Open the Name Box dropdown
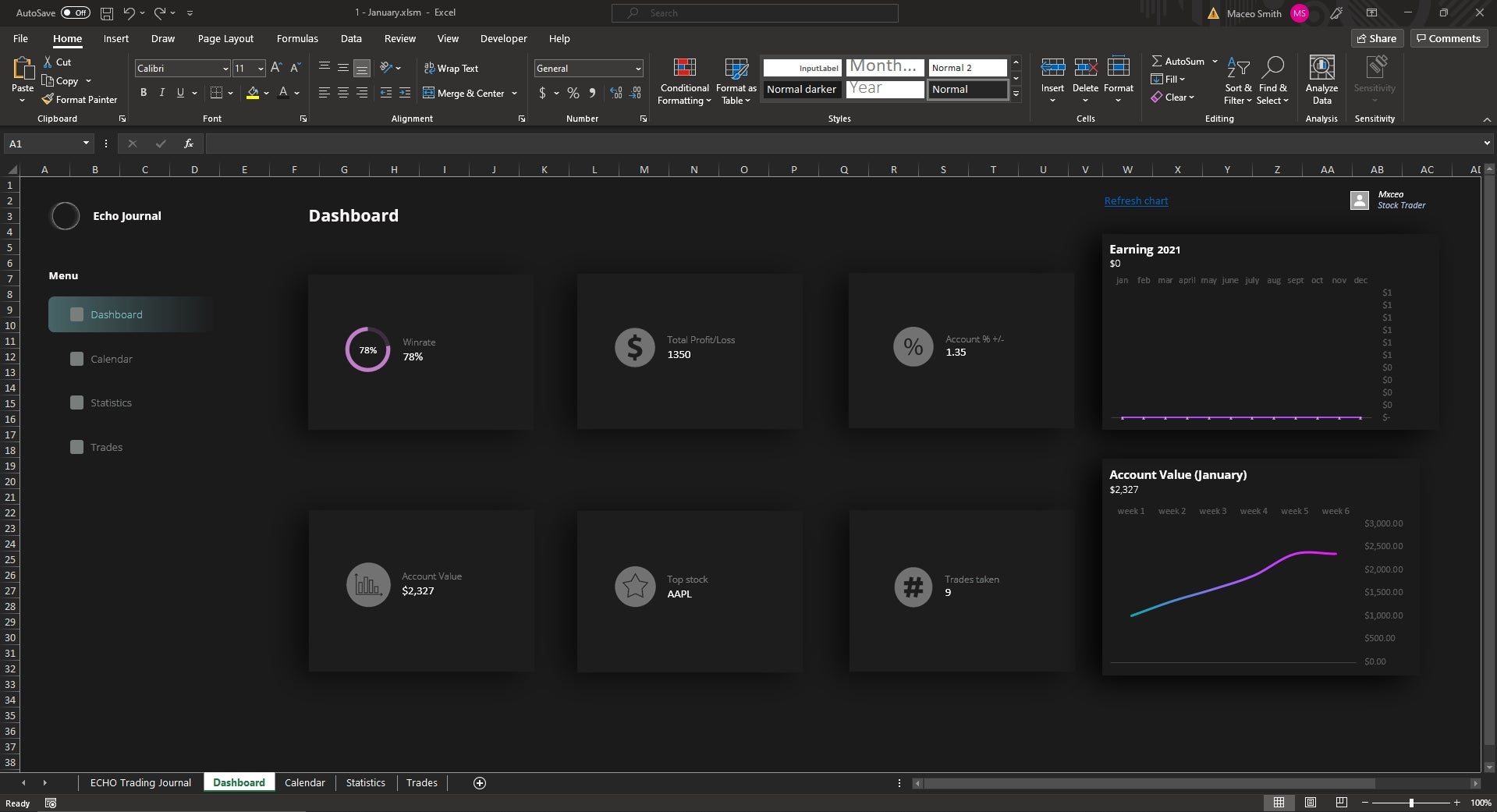Screen dimensions: 1497x812 click(86, 144)
